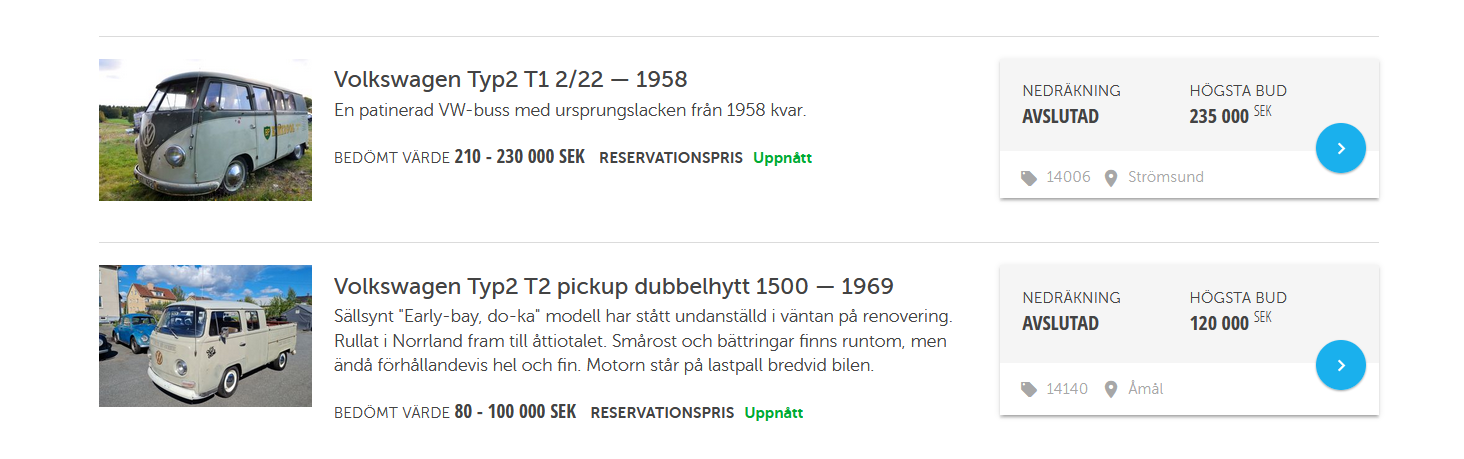1464x459 pixels.
Task: Click the Early-bay pickup description text
Action: point(640,341)
